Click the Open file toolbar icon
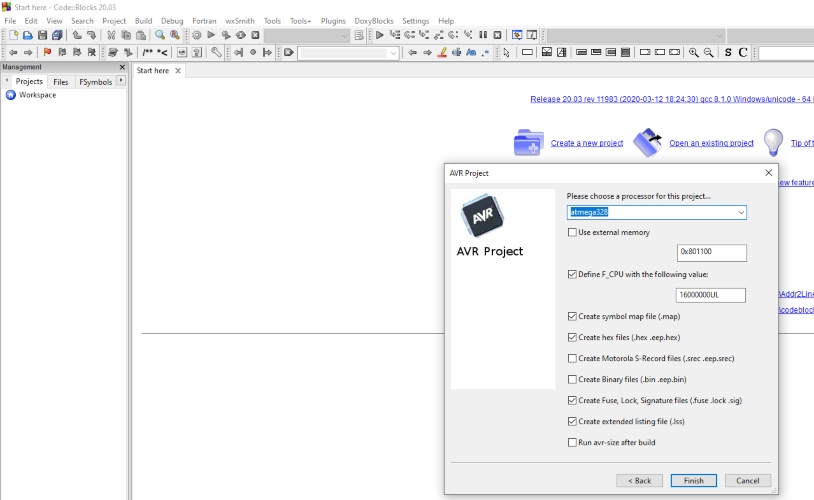 point(28,35)
